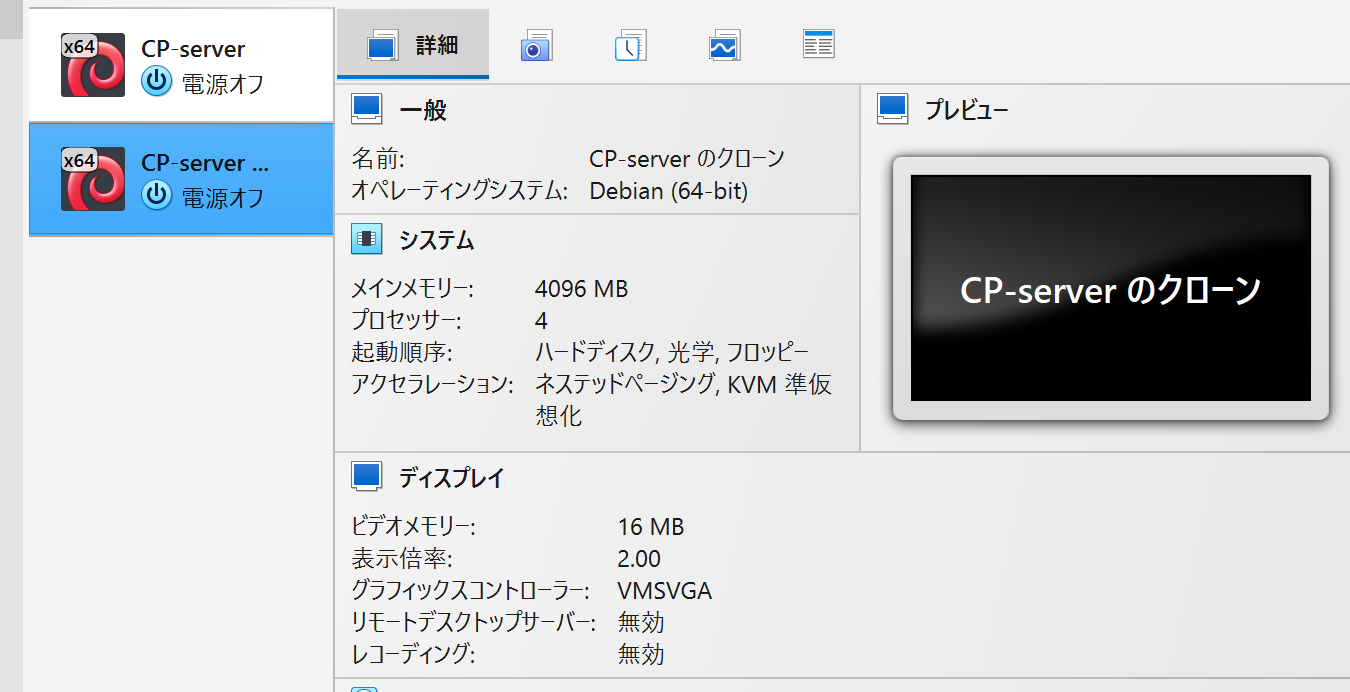Click the システム section chip icon
This screenshot has width=1350, height=692.
[x=367, y=239]
